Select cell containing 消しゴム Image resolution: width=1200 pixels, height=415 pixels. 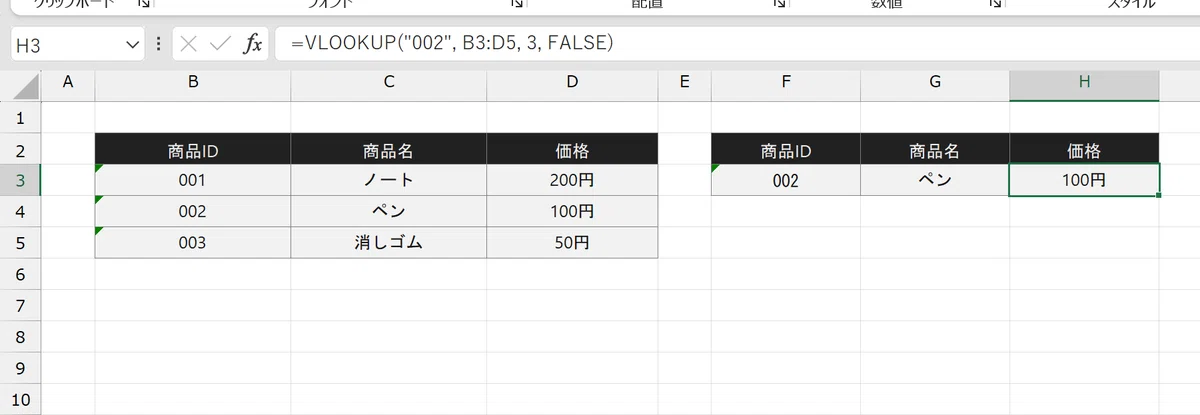[389, 243]
